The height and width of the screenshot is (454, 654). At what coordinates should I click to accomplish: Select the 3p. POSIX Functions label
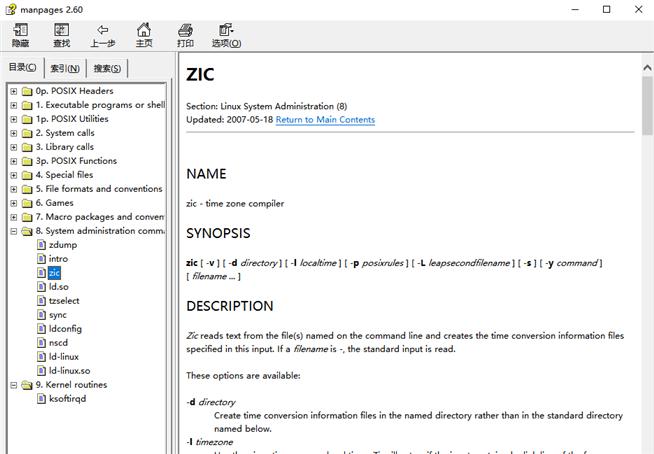76,161
